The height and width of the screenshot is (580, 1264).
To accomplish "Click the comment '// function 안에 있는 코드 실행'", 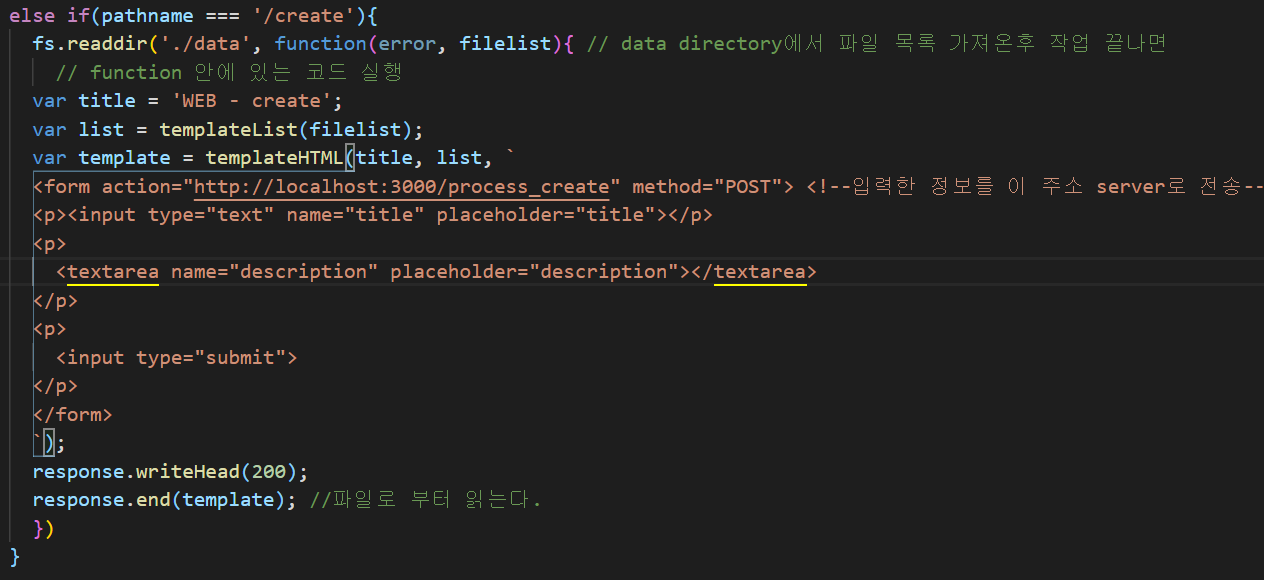I will [229, 72].
